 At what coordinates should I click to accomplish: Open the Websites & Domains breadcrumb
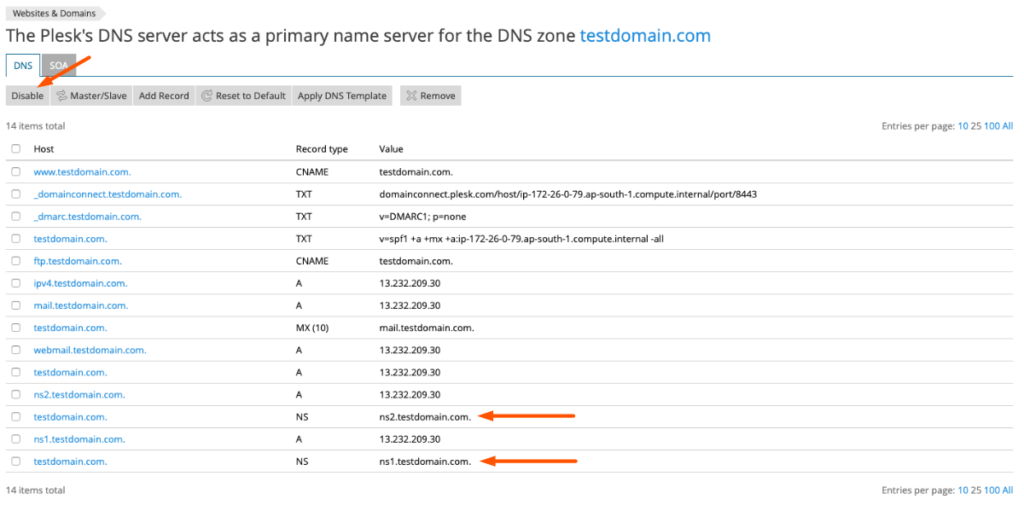pos(54,13)
